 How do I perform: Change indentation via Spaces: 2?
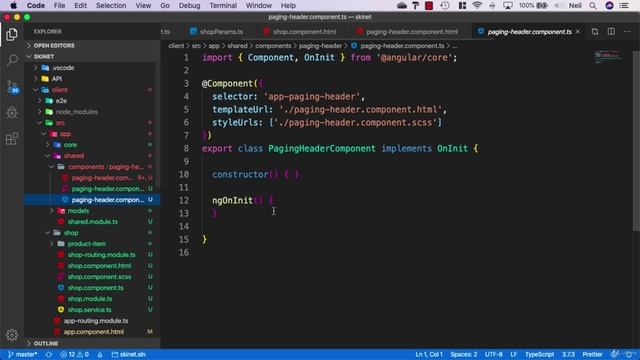coord(463,354)
